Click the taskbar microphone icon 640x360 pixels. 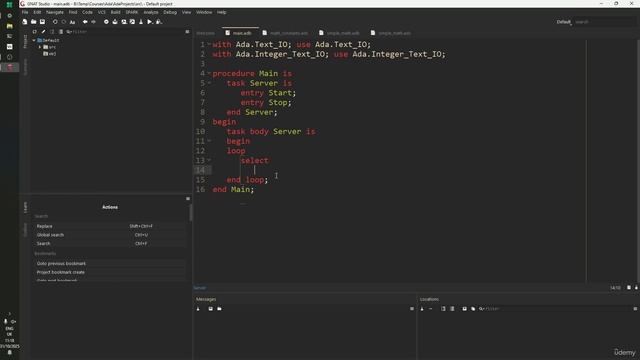click(x=5, y=322)
